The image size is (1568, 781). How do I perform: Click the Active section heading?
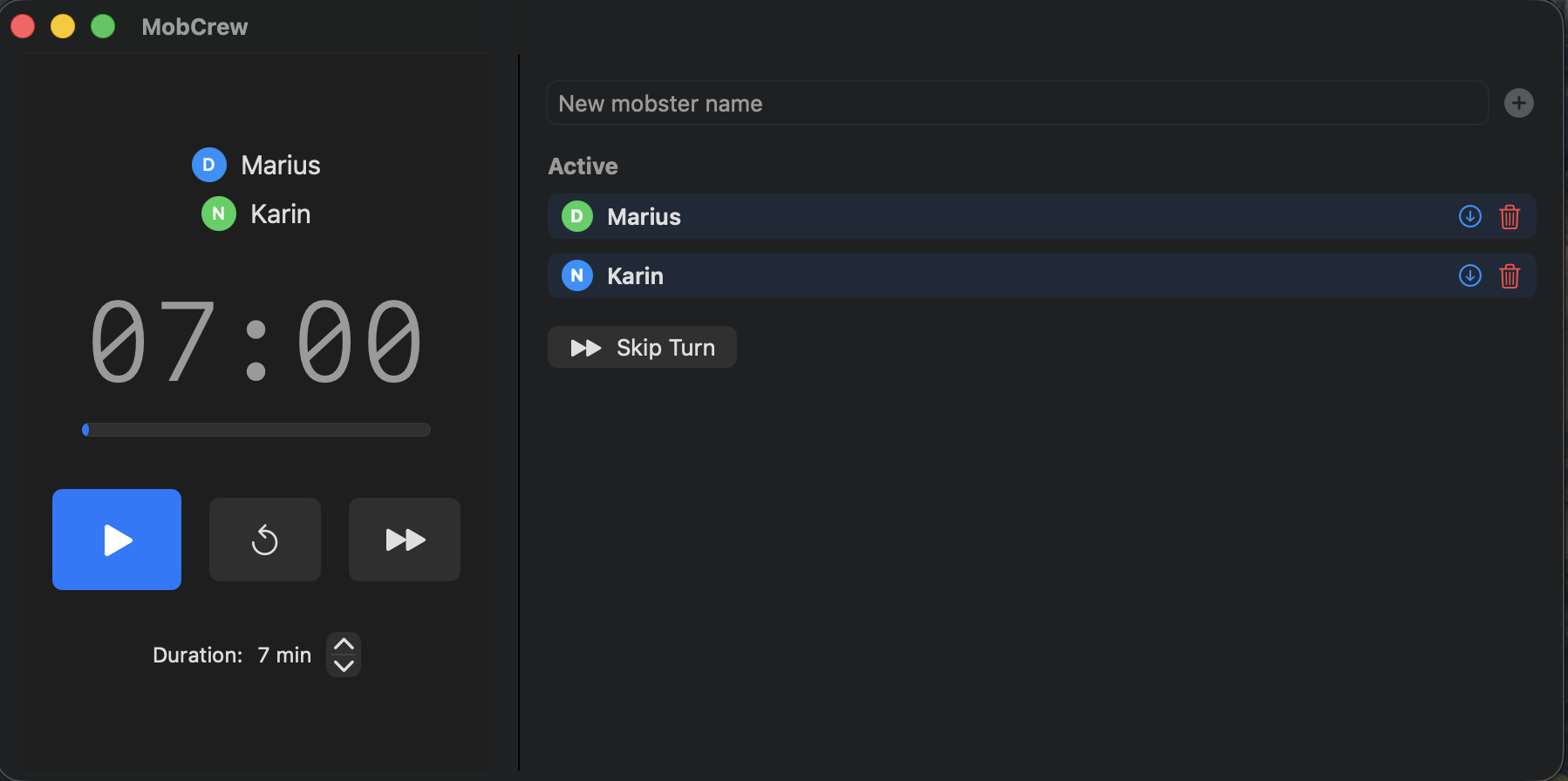[583, 166]
